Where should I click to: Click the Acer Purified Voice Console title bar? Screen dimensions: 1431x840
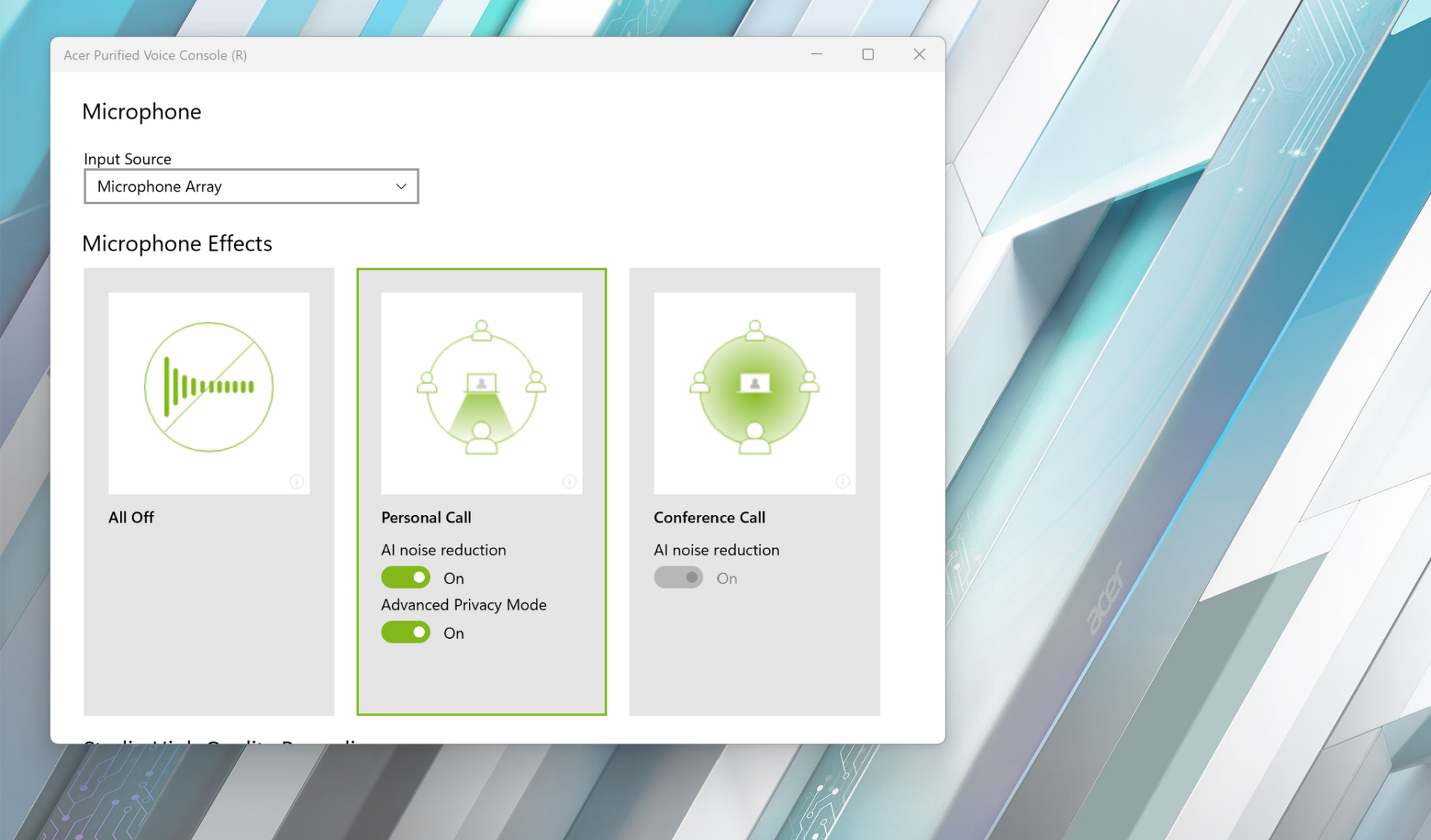coord(447,54)
